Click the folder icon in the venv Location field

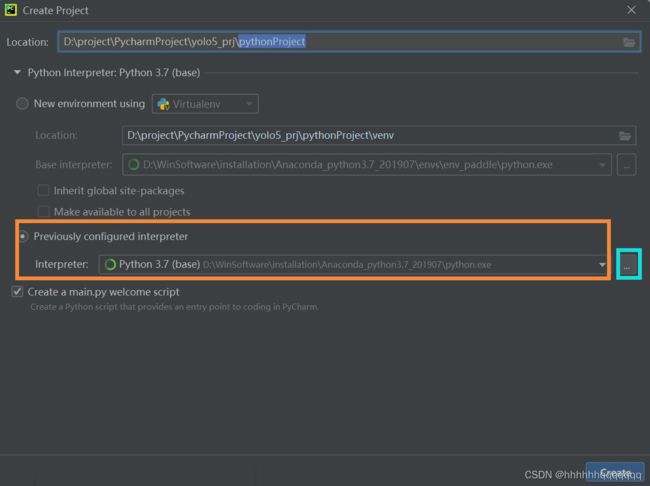(x=624, y=136)
